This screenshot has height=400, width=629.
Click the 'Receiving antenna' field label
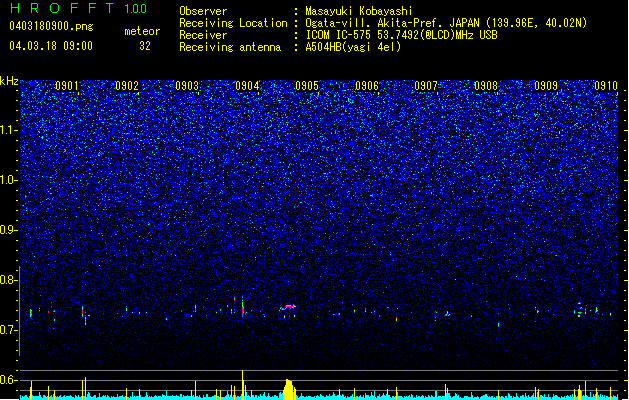point(230,47)
